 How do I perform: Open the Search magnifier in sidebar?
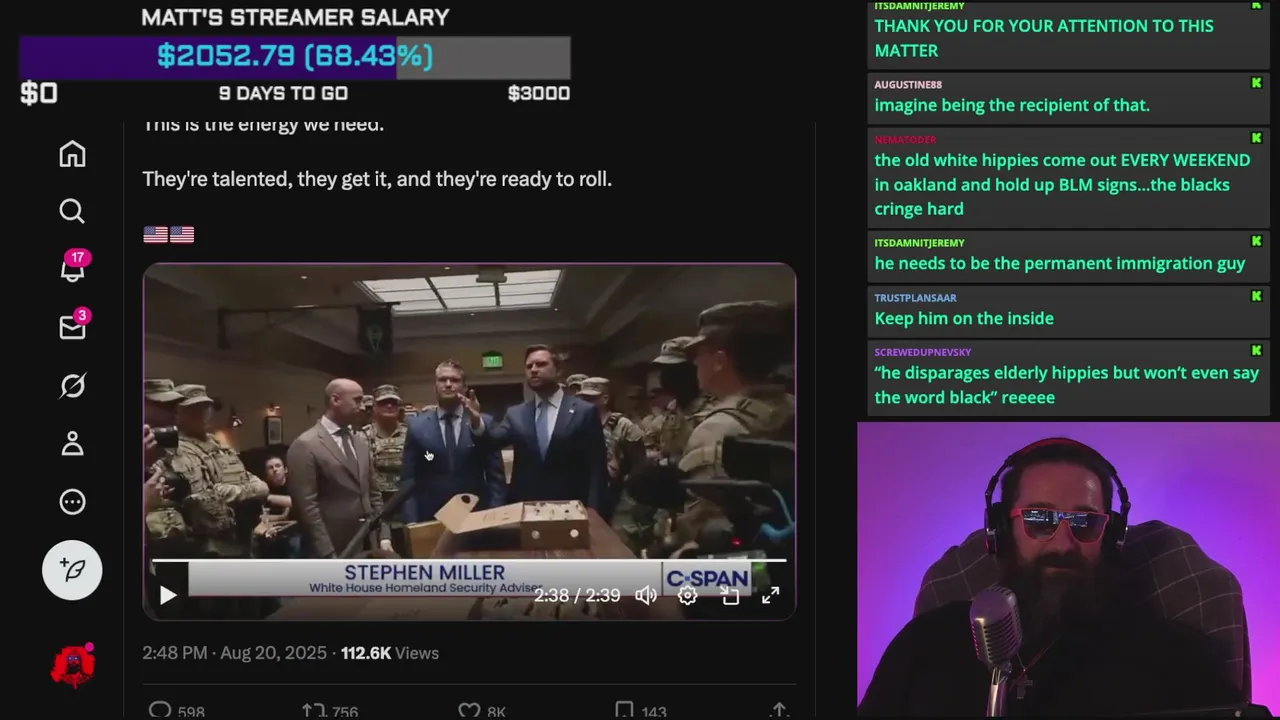coord(72,211)
